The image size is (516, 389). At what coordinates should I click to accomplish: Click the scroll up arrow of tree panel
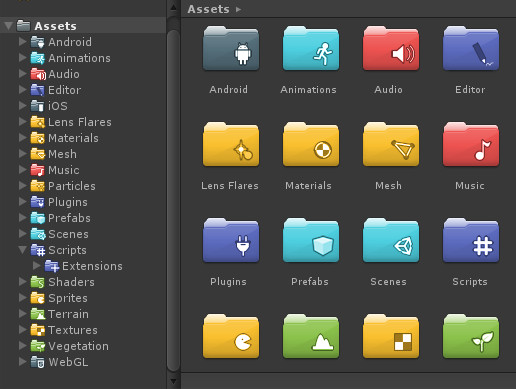coord(173,7)
